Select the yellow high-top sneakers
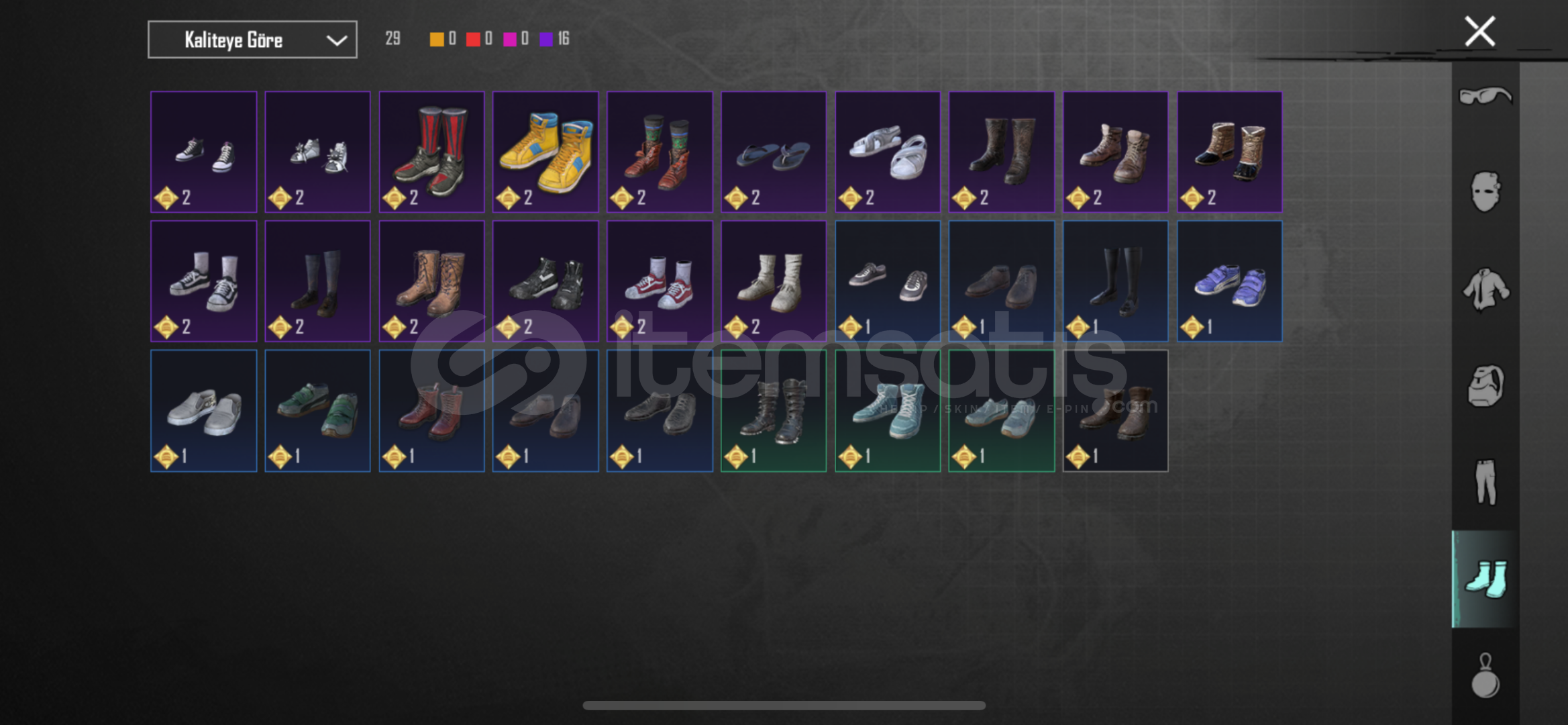This screenshot has width=1568, height=725. [x=545, y=152]
